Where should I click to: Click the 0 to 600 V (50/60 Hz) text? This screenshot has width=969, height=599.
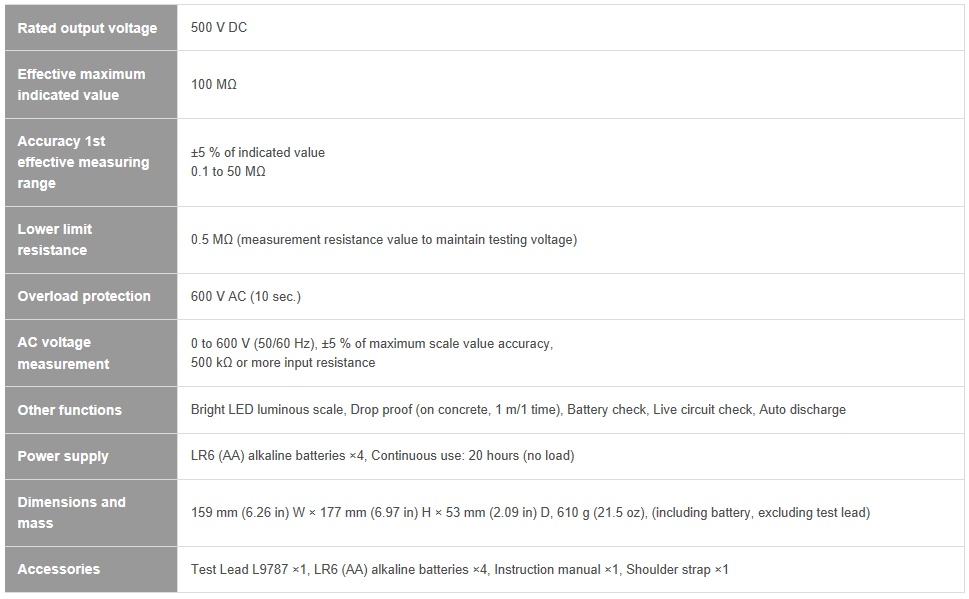254,344
